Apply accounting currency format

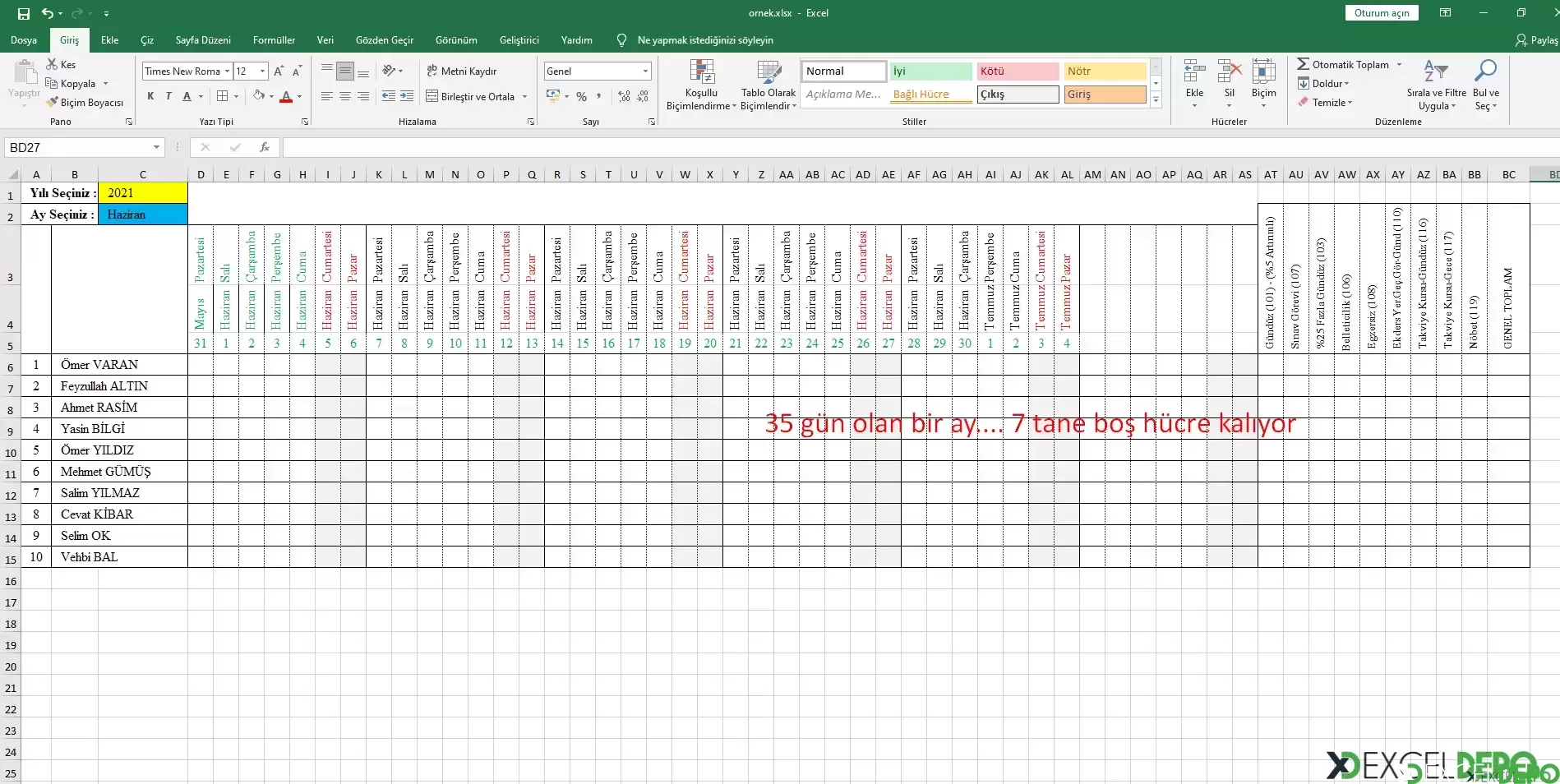click(553, 96)
